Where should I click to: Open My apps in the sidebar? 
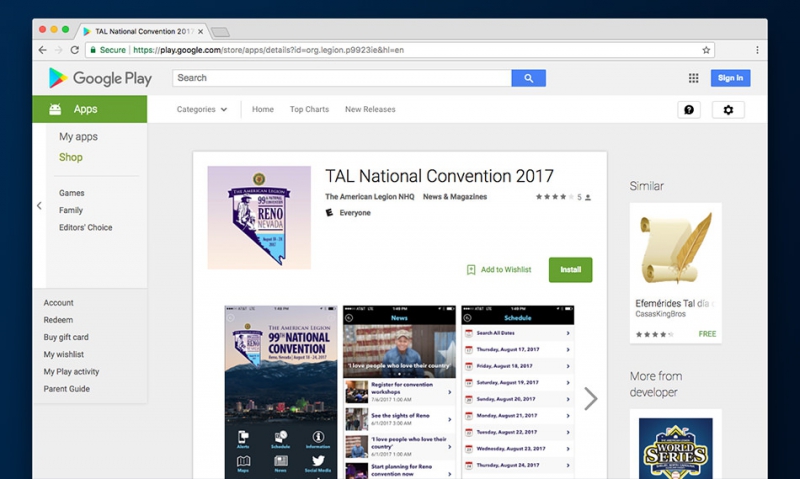pyautogui.click(x=78, y=137)
